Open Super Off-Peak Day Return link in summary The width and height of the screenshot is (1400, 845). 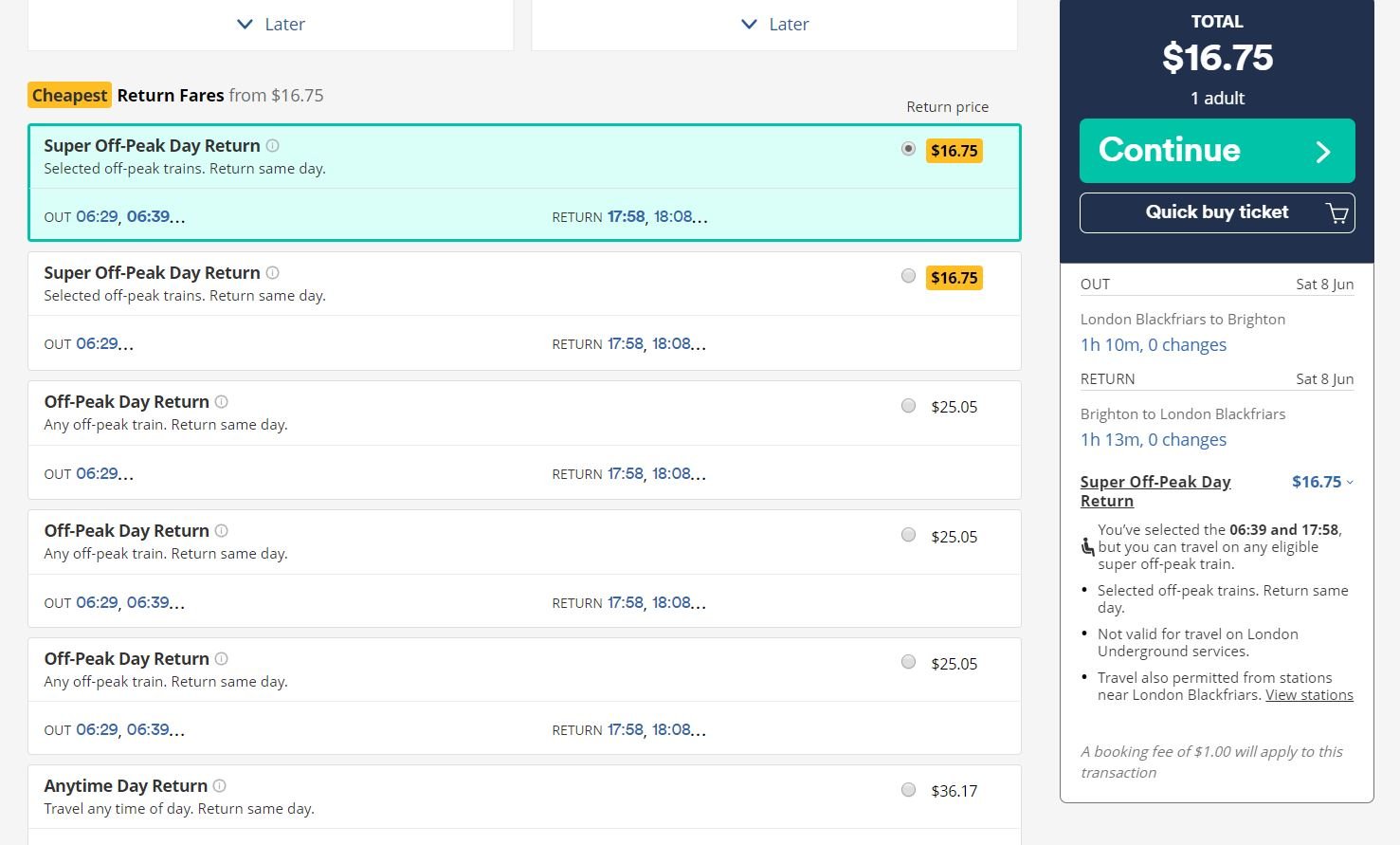pos(1155,491)
